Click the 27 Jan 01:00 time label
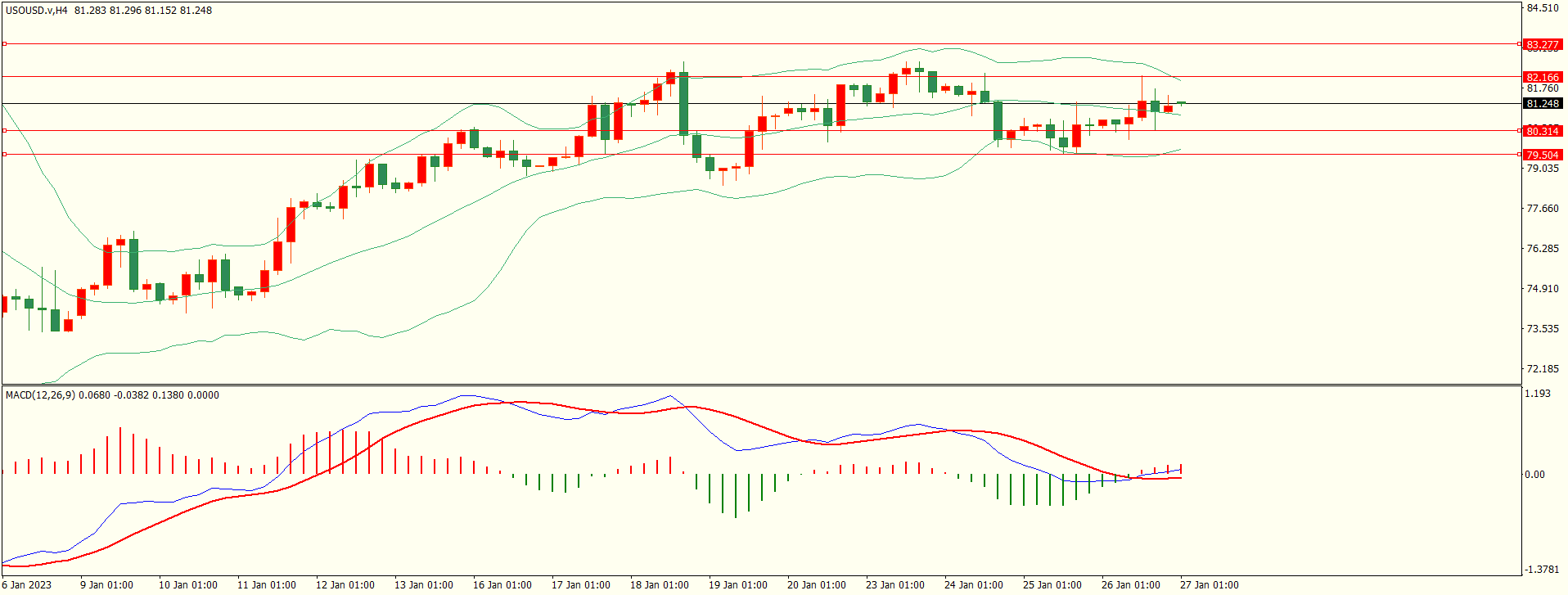Image resolution: width=1568 pixels, height=595 pixels. coord(1209,585)
